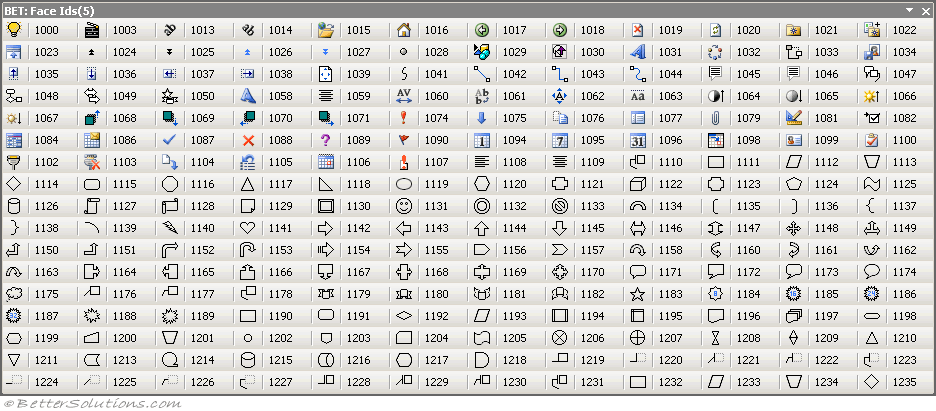Viewport: 936px width, 411px height.
Task: Click the four-way arrow shape 1148
Action: [x=793, y=228]
